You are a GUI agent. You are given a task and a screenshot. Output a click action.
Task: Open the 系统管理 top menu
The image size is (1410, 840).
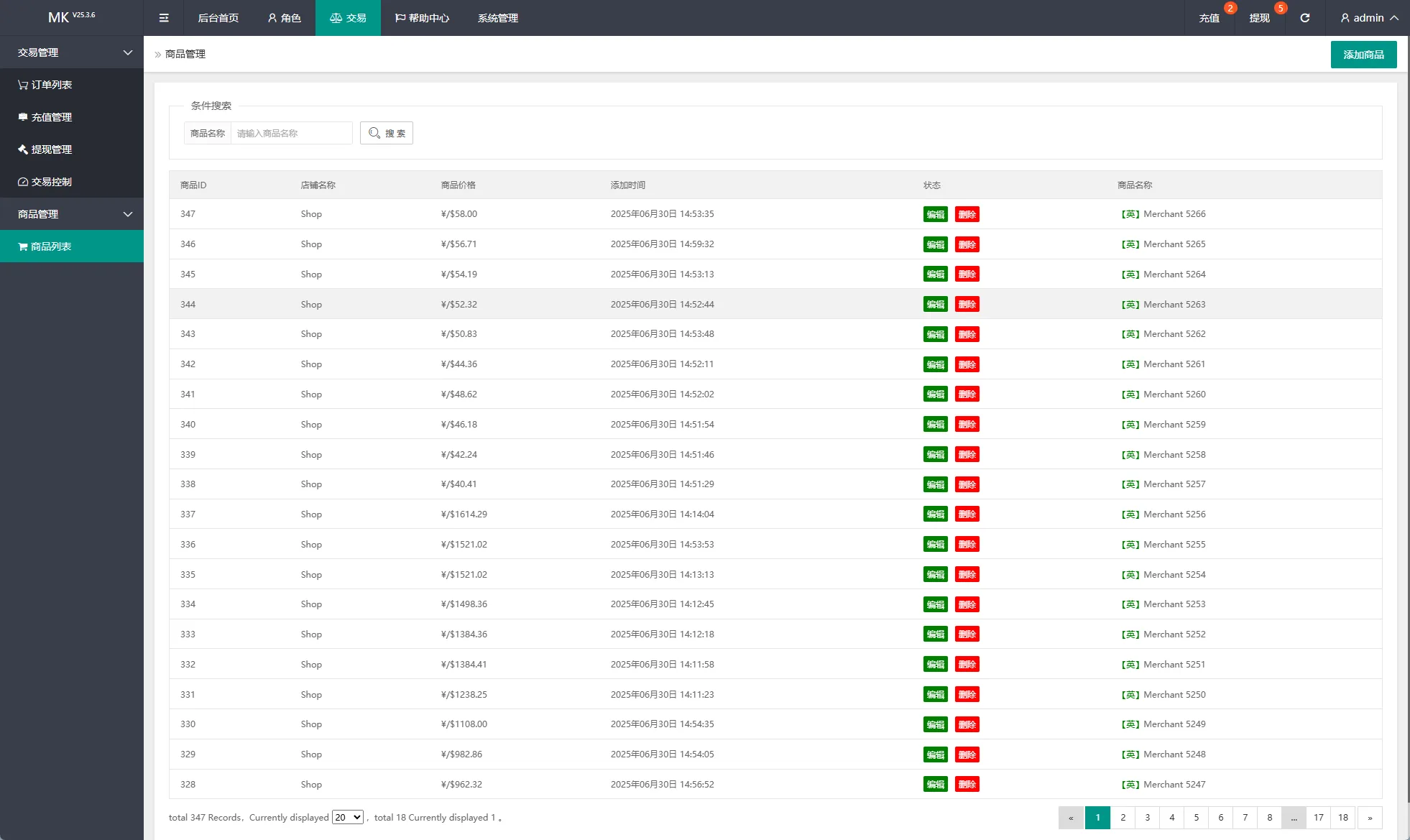[498, 18]
